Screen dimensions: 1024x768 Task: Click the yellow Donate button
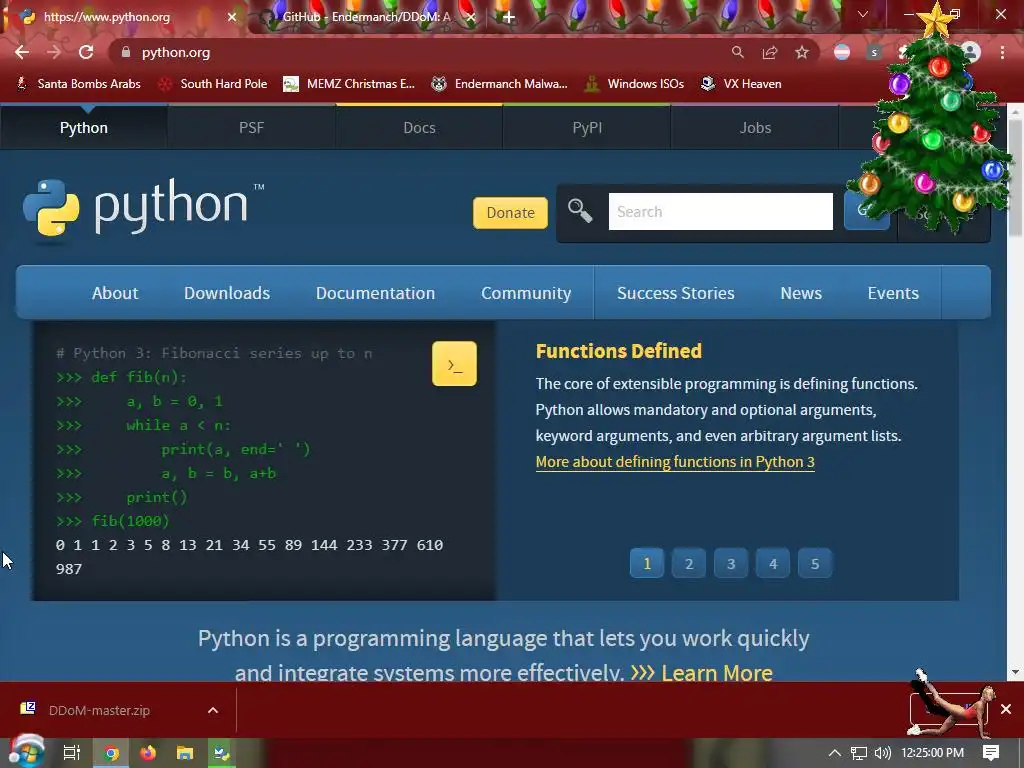pyautogui.click(x=510, y=213)
